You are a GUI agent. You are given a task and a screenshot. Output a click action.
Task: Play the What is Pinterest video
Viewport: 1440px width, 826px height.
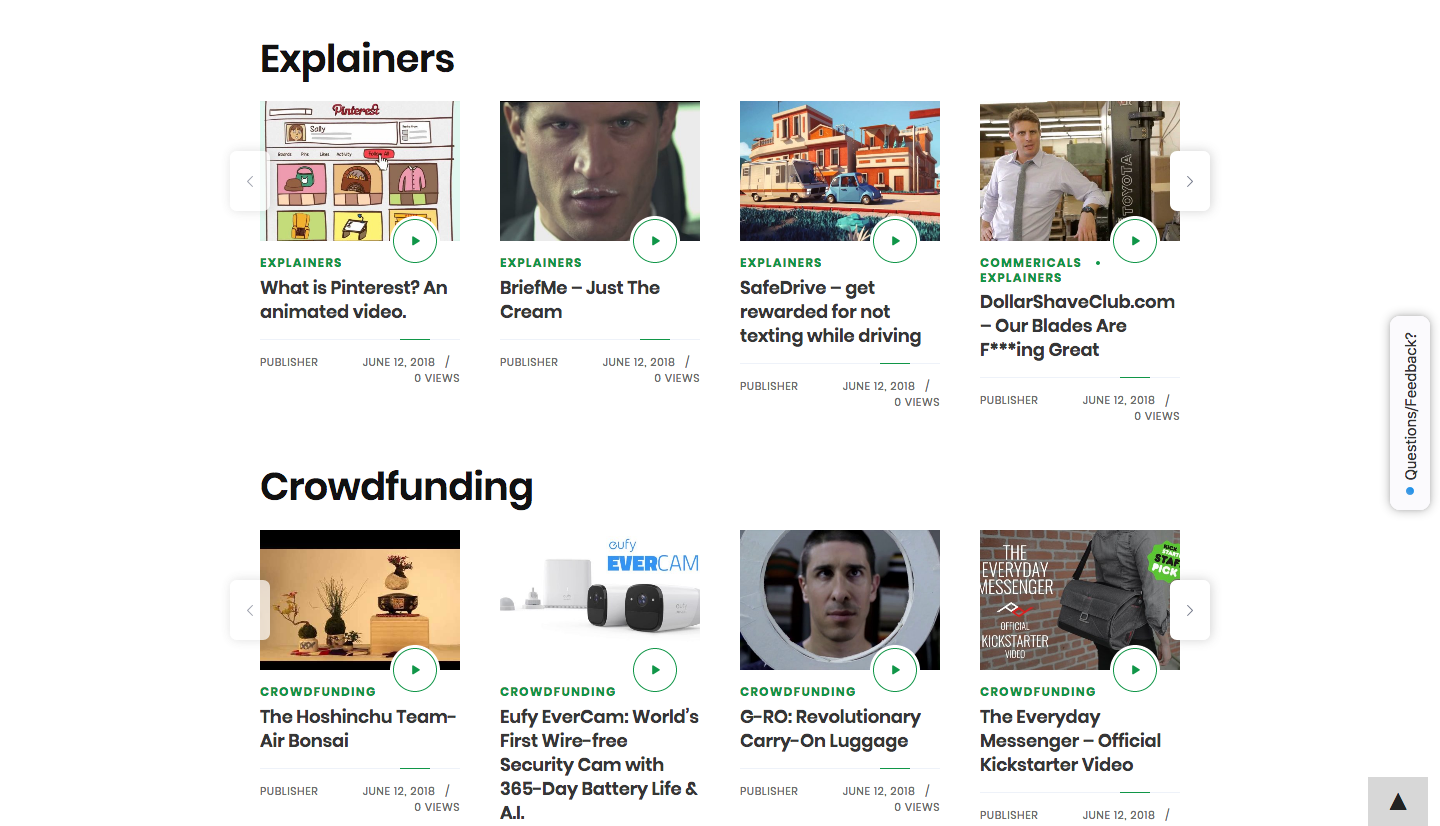tap(415, 241)
